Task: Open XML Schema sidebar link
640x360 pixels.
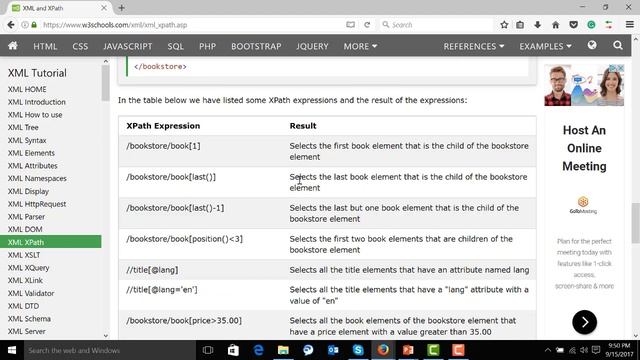Action: tap(29, 319)
